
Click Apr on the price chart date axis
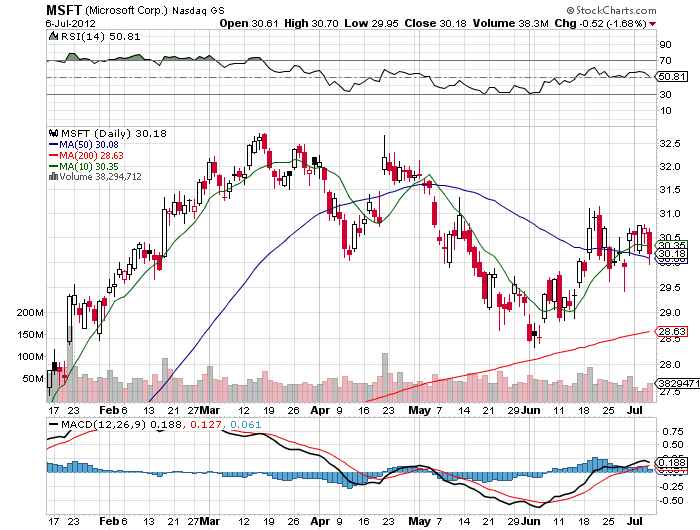tap(320, 410)
